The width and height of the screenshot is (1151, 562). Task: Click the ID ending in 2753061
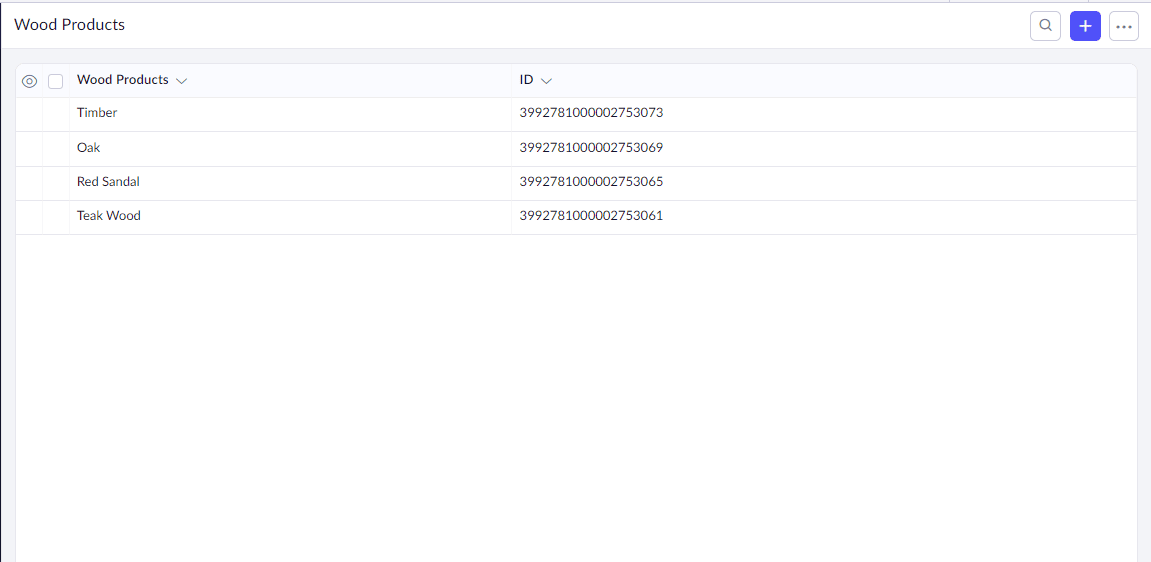pos(591,216)
